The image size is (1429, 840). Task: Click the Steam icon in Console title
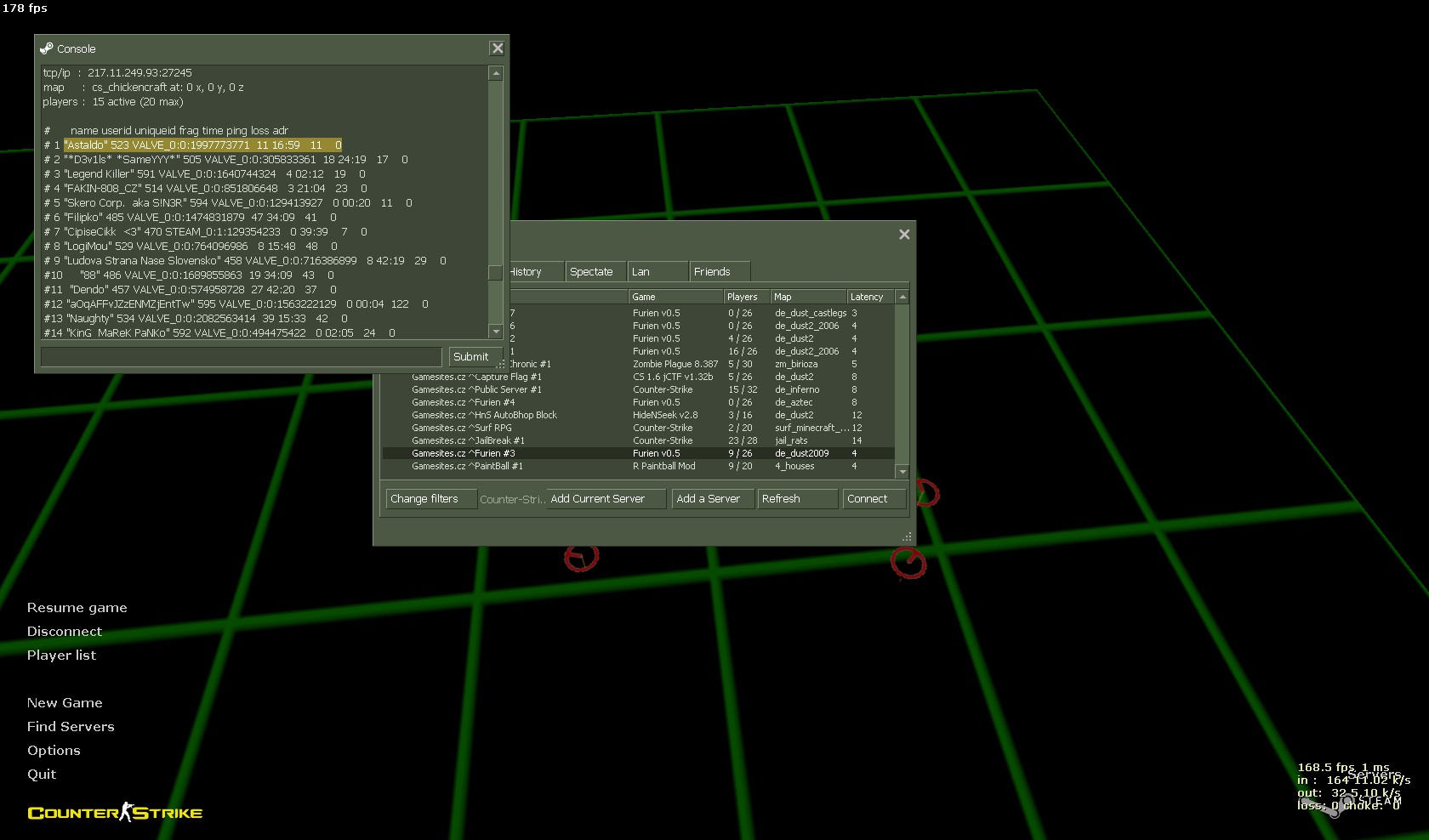click(47, 48)
